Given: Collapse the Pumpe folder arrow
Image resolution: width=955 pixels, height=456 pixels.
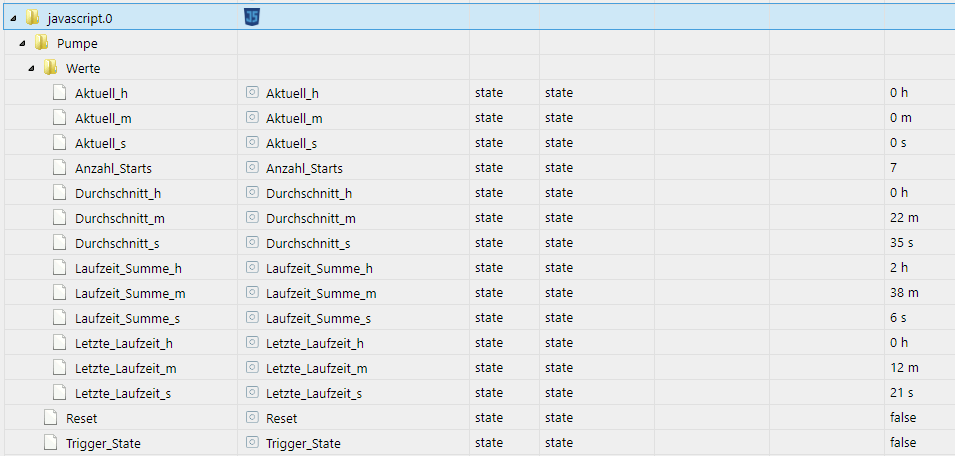Looking at the screenshot, I should click(22, 43).
